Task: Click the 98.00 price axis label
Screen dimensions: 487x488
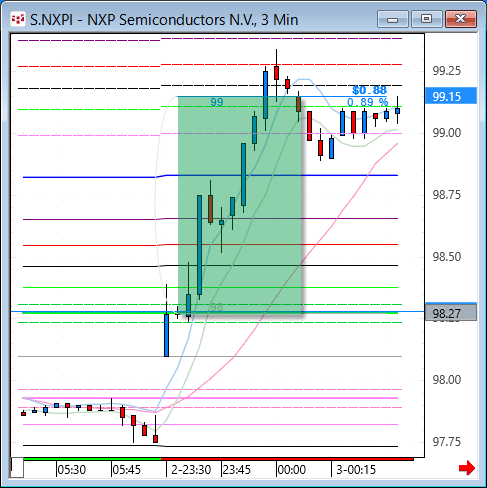Action: pos(446,379)
